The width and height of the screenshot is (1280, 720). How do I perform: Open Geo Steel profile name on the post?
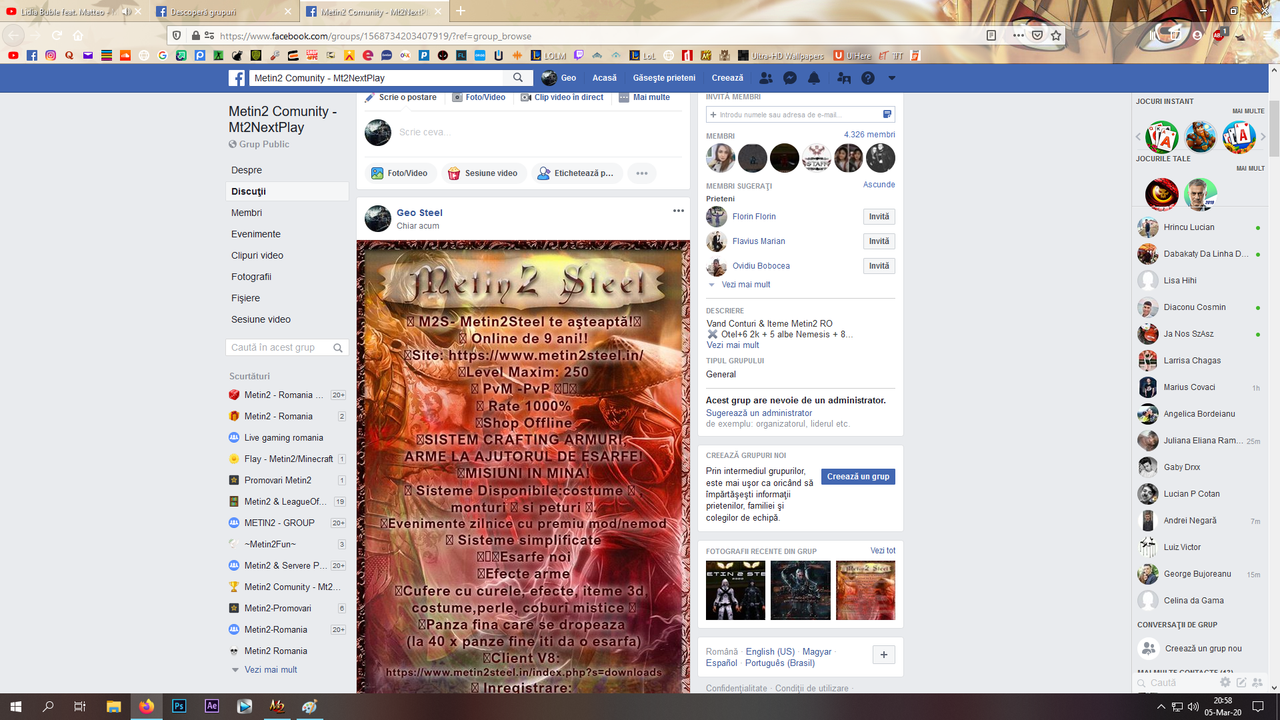(419, 213)
